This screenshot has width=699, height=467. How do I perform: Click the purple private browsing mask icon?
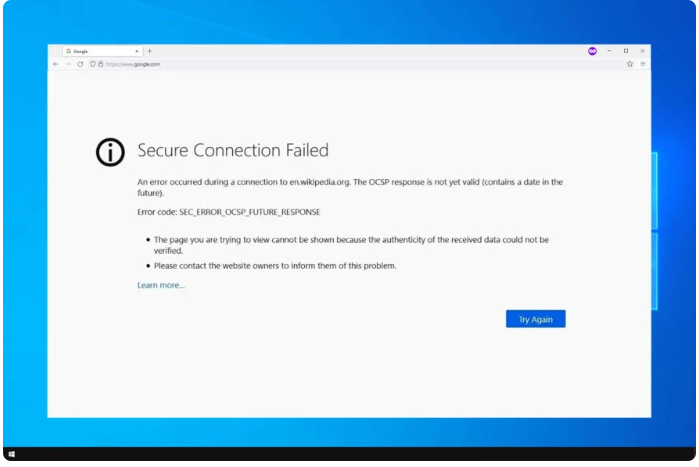click(x=592, y=51)
